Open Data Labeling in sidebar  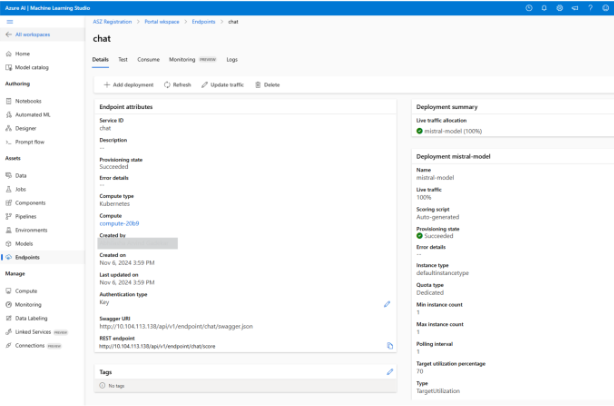pyautogui.click(x=26, y=318)
